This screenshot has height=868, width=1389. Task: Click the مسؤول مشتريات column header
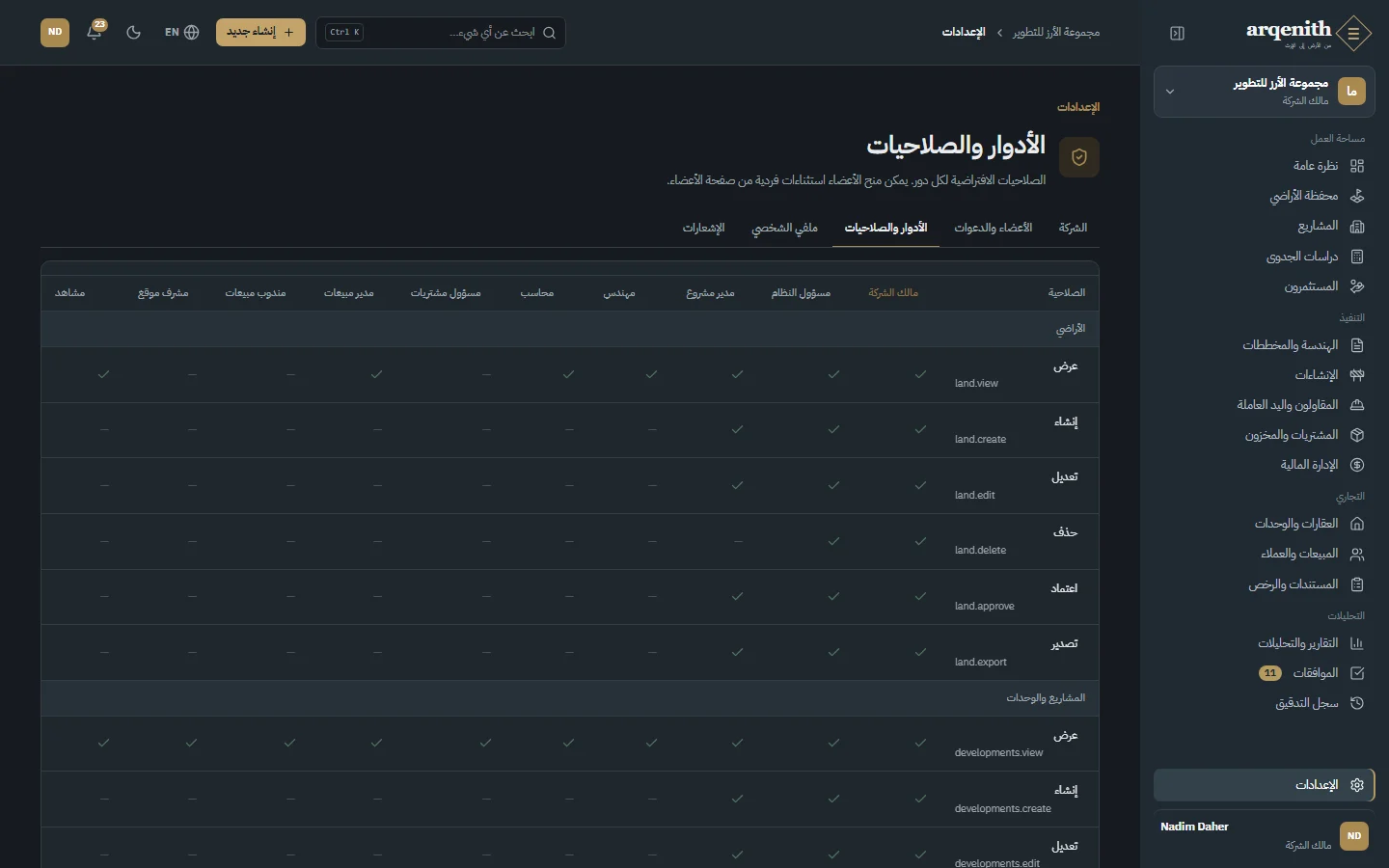click(x=446, y=293)
